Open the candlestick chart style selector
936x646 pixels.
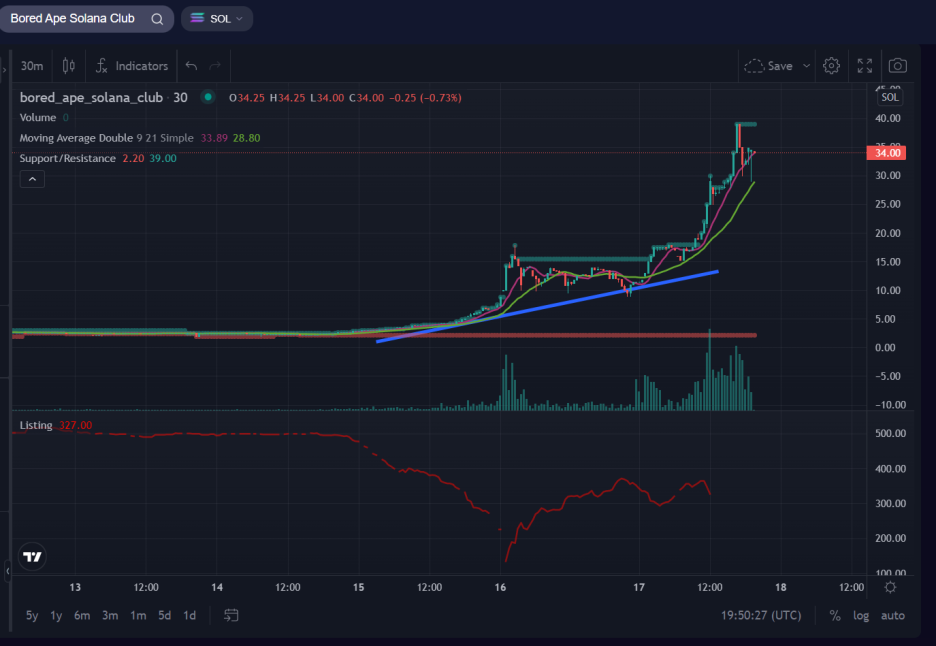69,66
